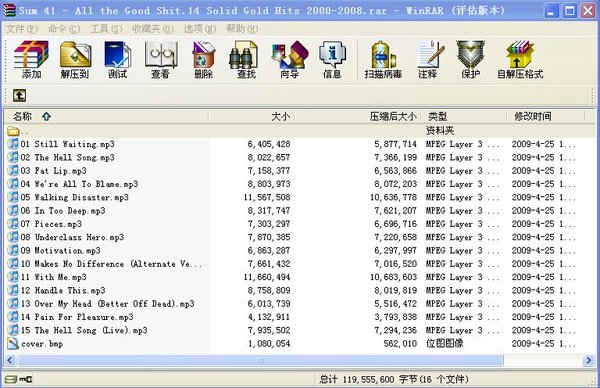Open the 查看 (View) toolbar icon
This screenshot has width=600, height=388.
tap(160, 60)
